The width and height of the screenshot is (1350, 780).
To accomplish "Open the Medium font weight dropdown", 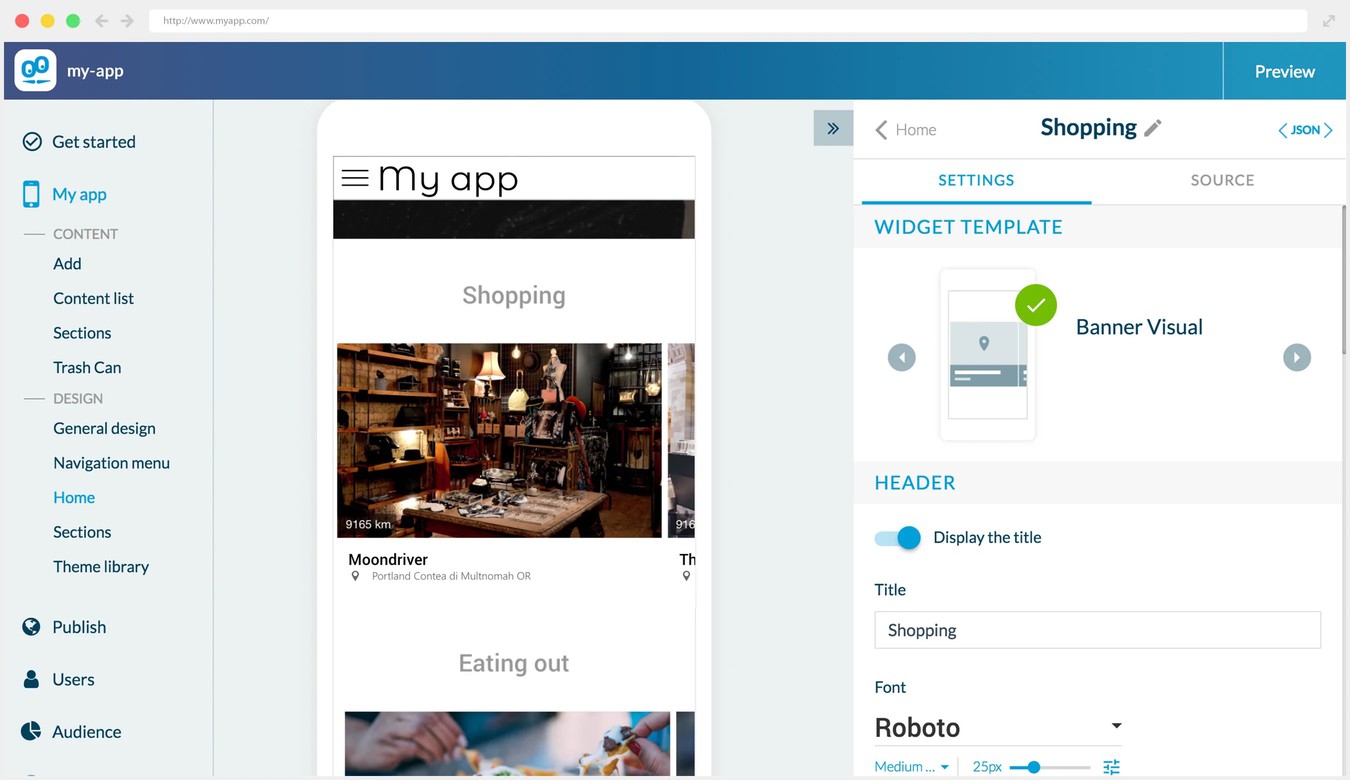I will click(911, 767).
